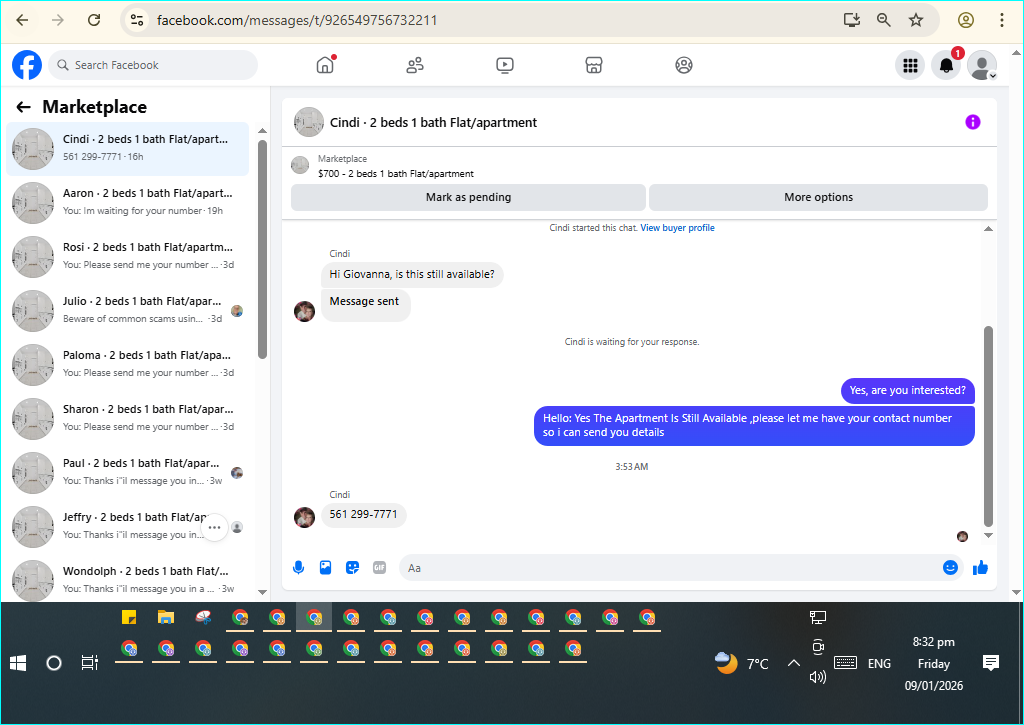Open Sticky Notes from taskbar

(129, 617)
